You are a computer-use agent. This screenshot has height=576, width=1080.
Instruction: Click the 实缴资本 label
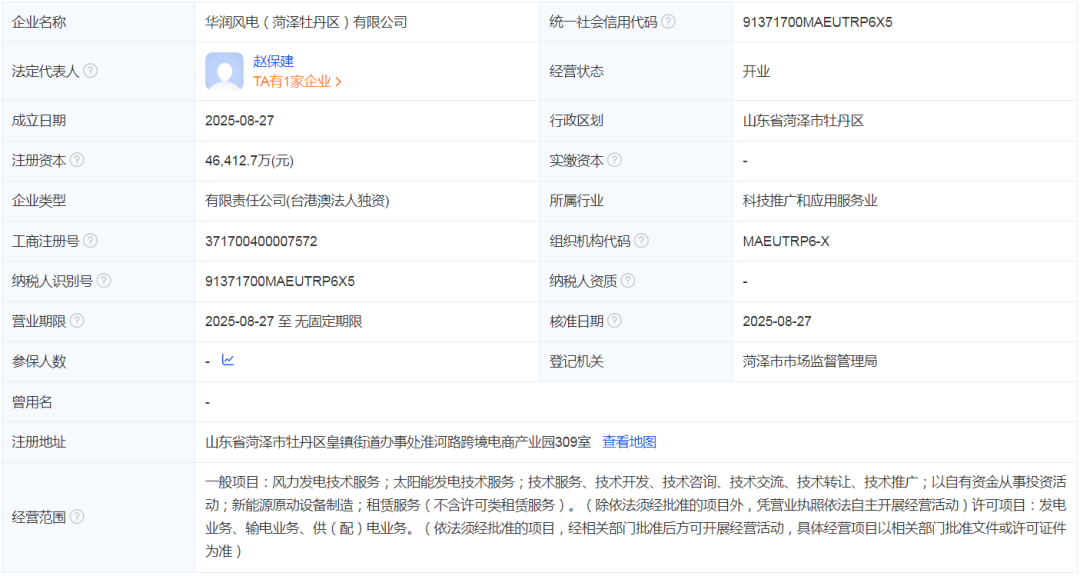(x=577, y=161)
